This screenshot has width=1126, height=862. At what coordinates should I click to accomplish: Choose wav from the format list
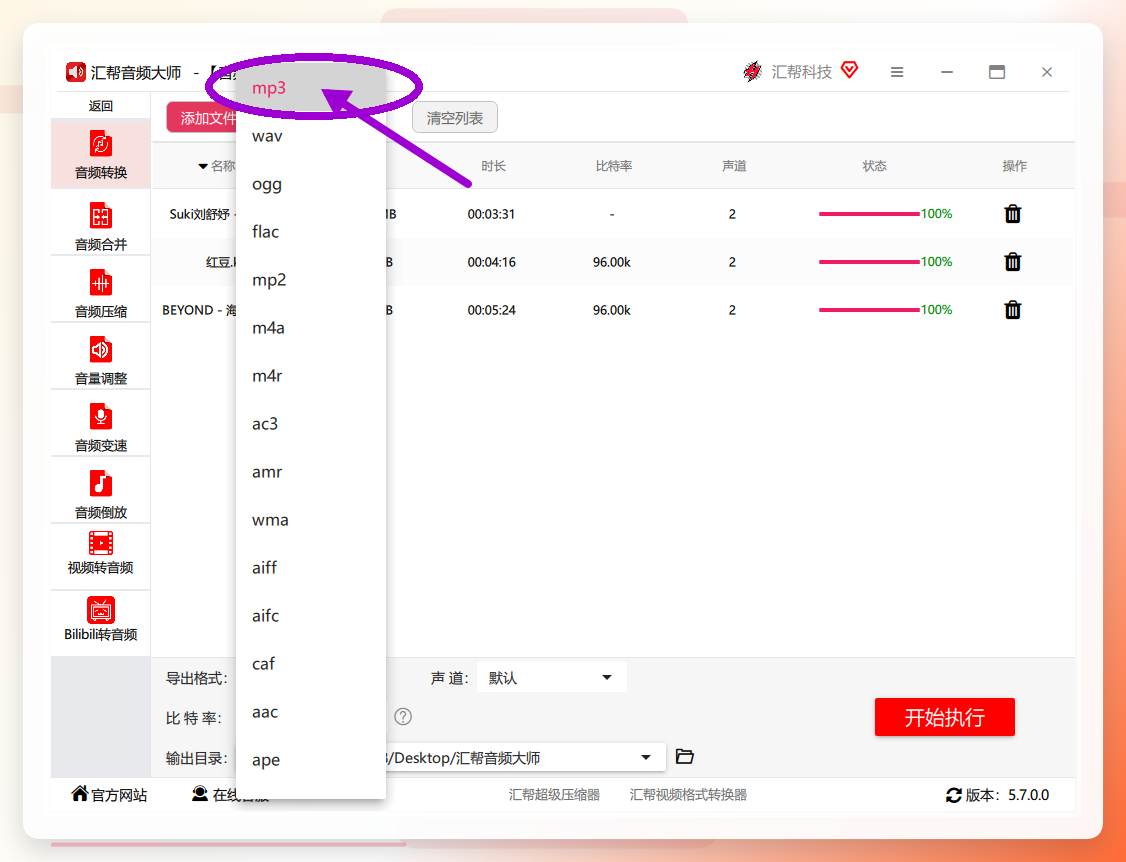coord(310,136)
